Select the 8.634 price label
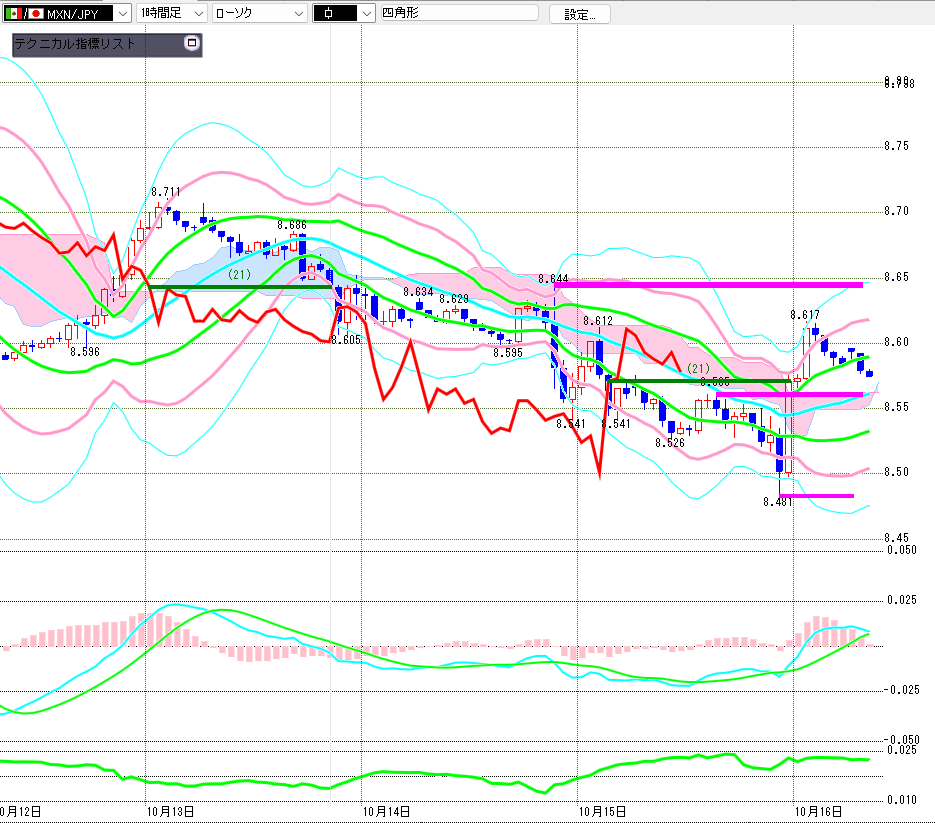The height and width of the screenshot is (823, 935). click(418, 292)
